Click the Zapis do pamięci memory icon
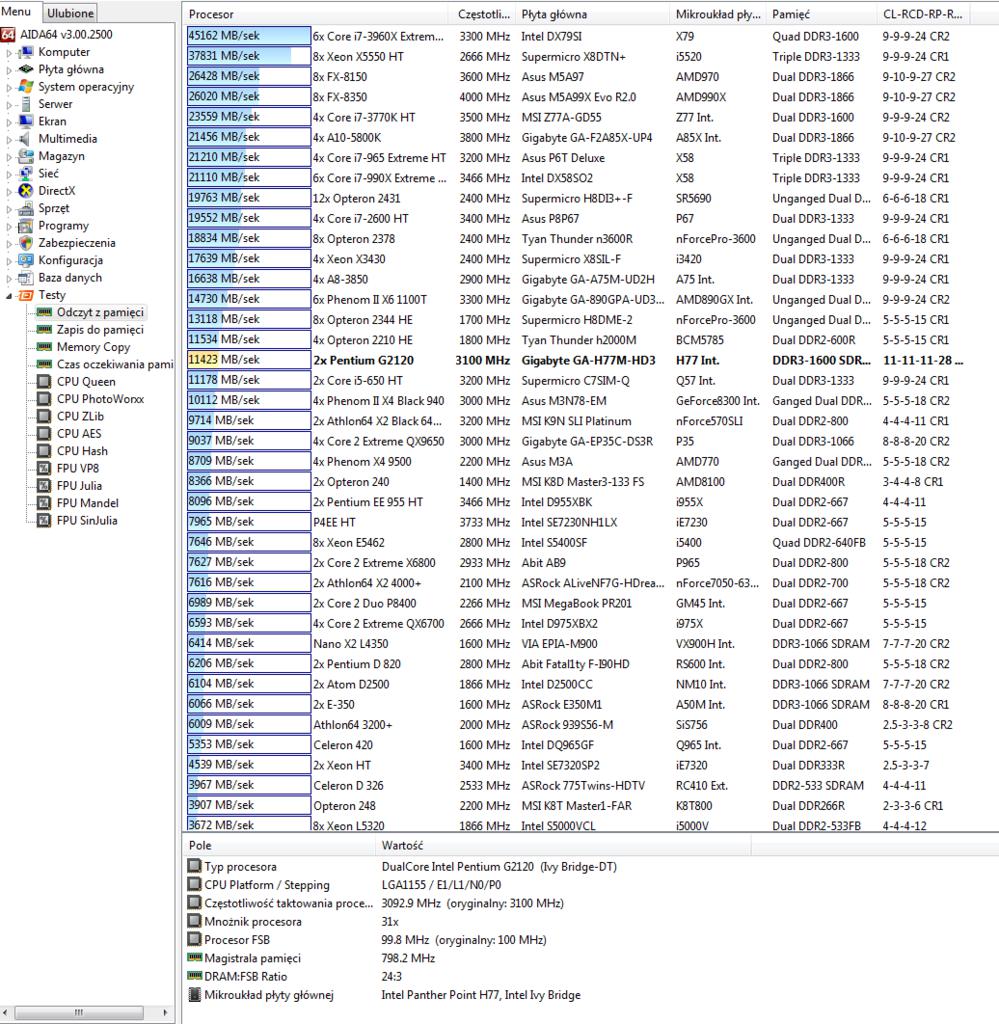 click(44, 330)
